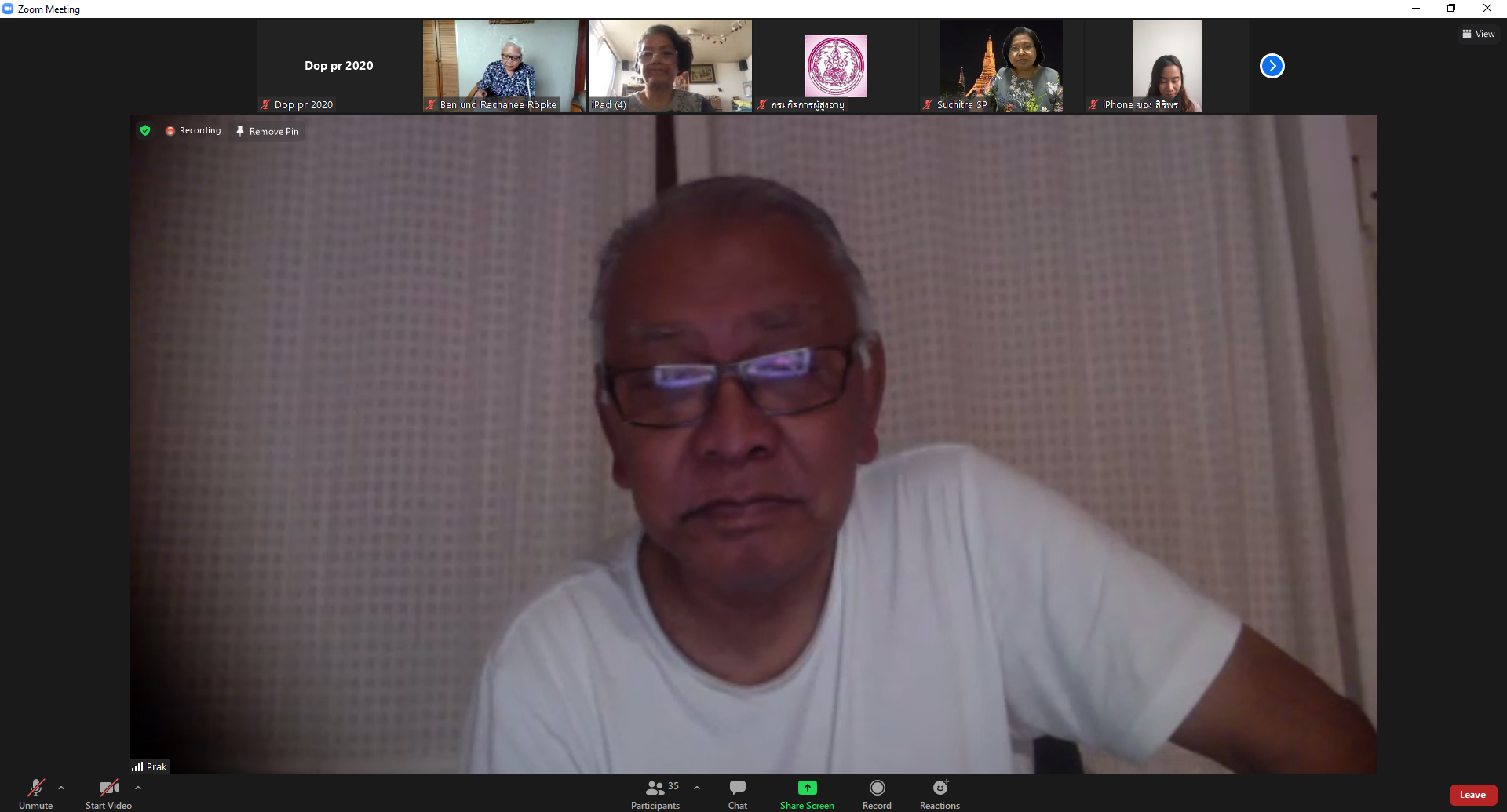Click the Record icon
Viewport: 1507px width, 812px height.
(877, 788)
